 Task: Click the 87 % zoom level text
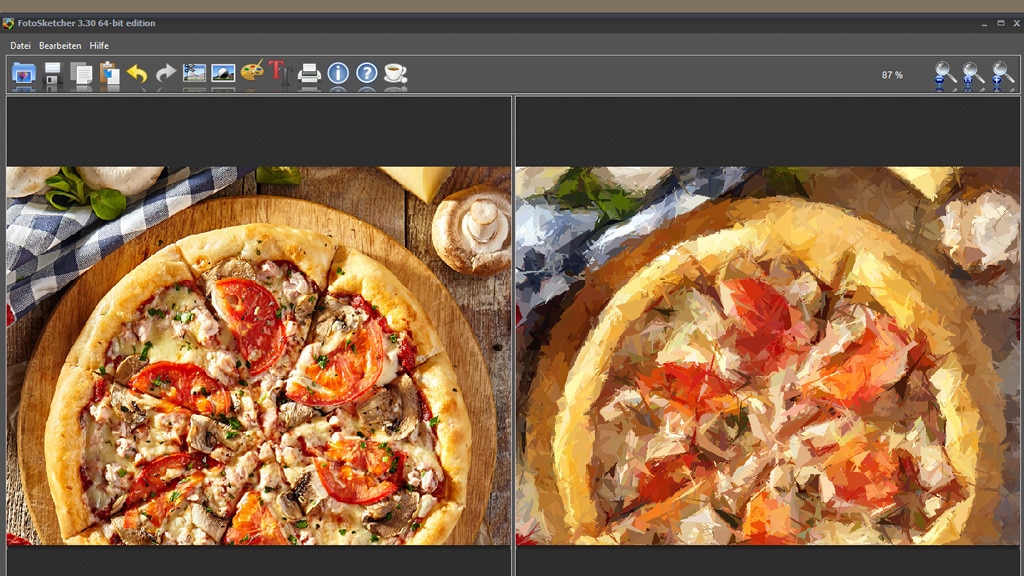point(892,75)
